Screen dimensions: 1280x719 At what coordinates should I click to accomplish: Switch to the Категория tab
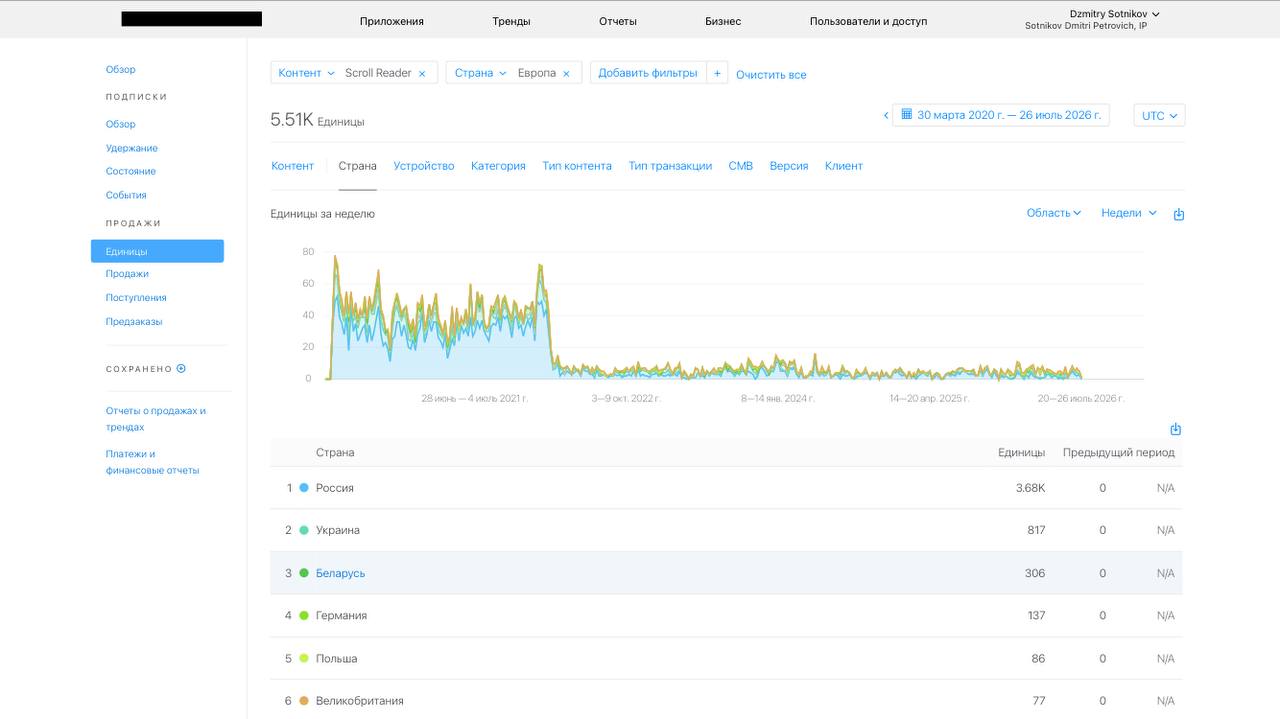pos(498,166)
